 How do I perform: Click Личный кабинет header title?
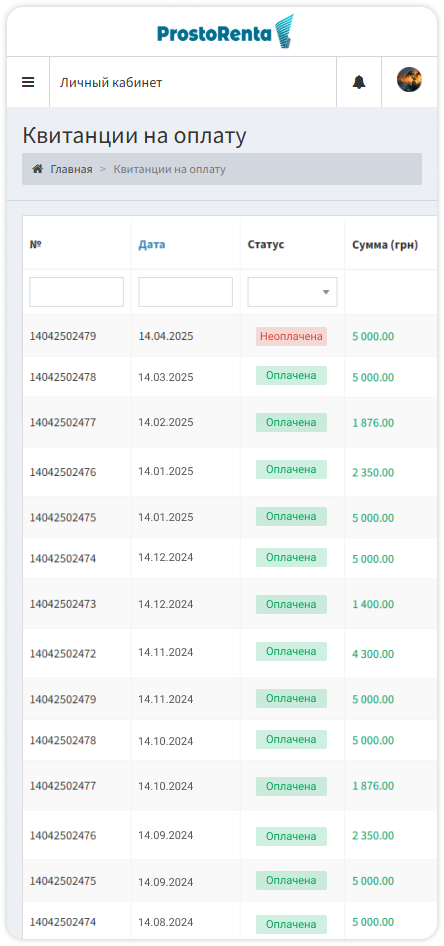[x=111, y=83]
